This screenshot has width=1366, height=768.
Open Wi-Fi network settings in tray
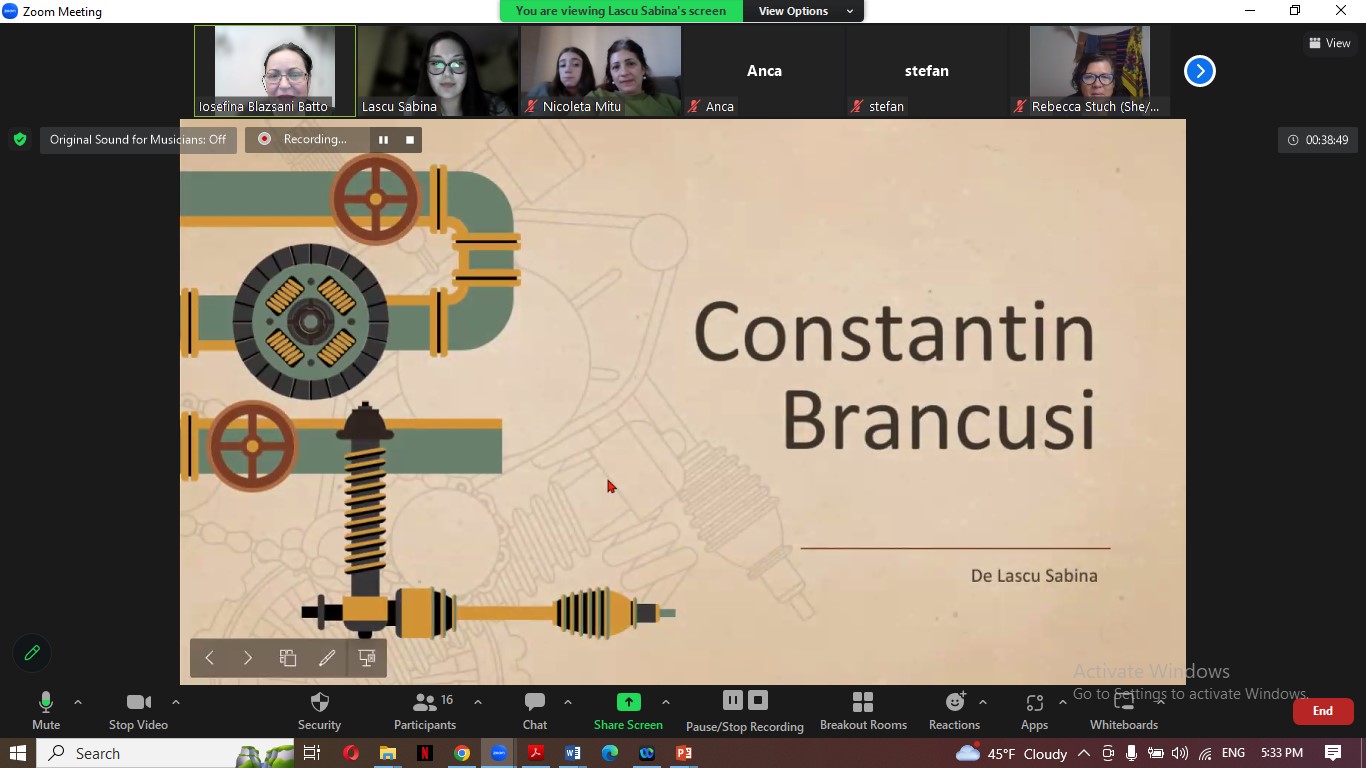coord(1204,753)
